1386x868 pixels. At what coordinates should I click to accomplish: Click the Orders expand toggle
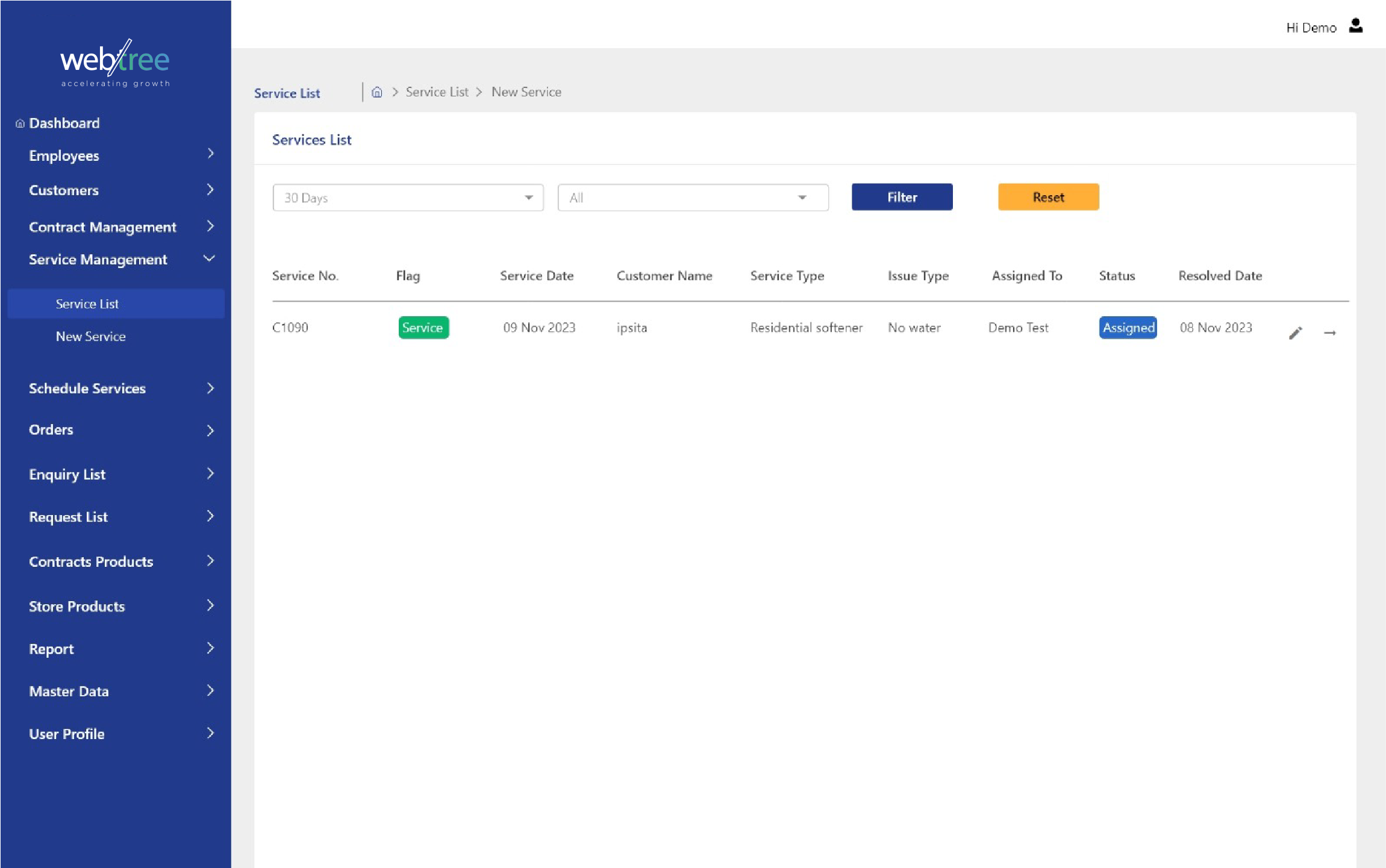tap(210, 430)
